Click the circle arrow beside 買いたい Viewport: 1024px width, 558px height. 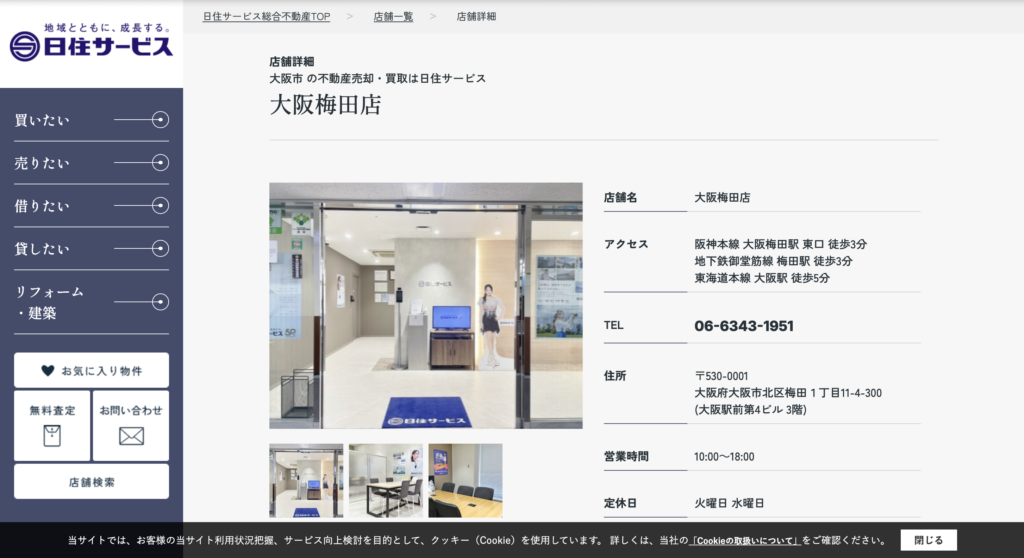click(160, 120)
